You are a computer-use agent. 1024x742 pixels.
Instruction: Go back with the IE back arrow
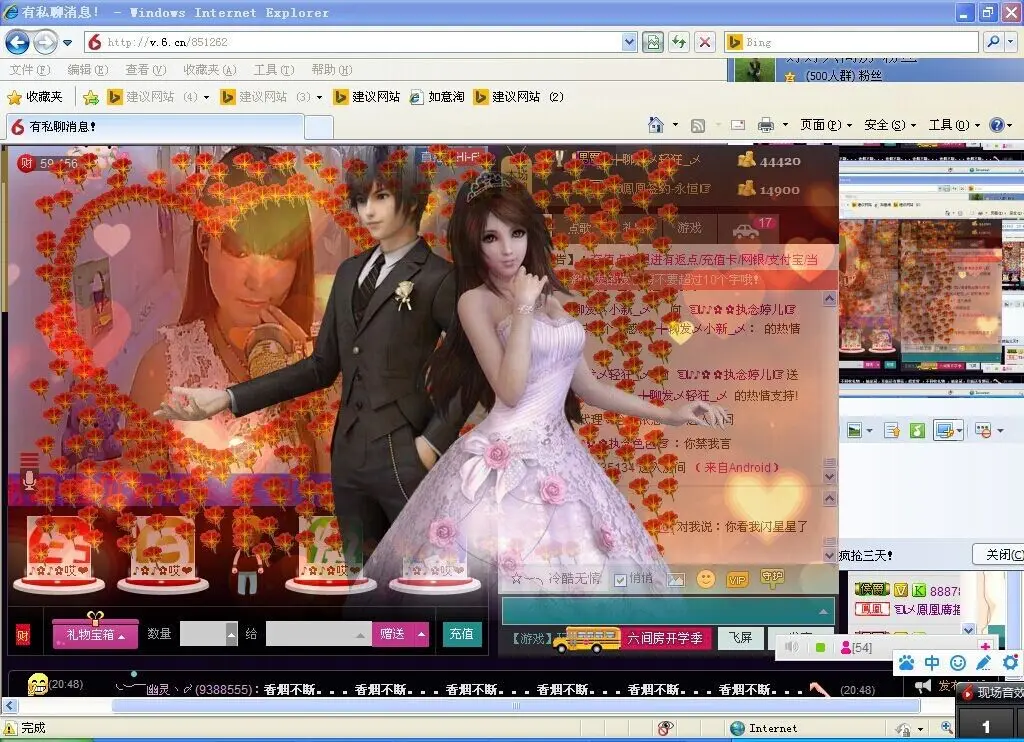pyautogui.click(x=18, y=42)
